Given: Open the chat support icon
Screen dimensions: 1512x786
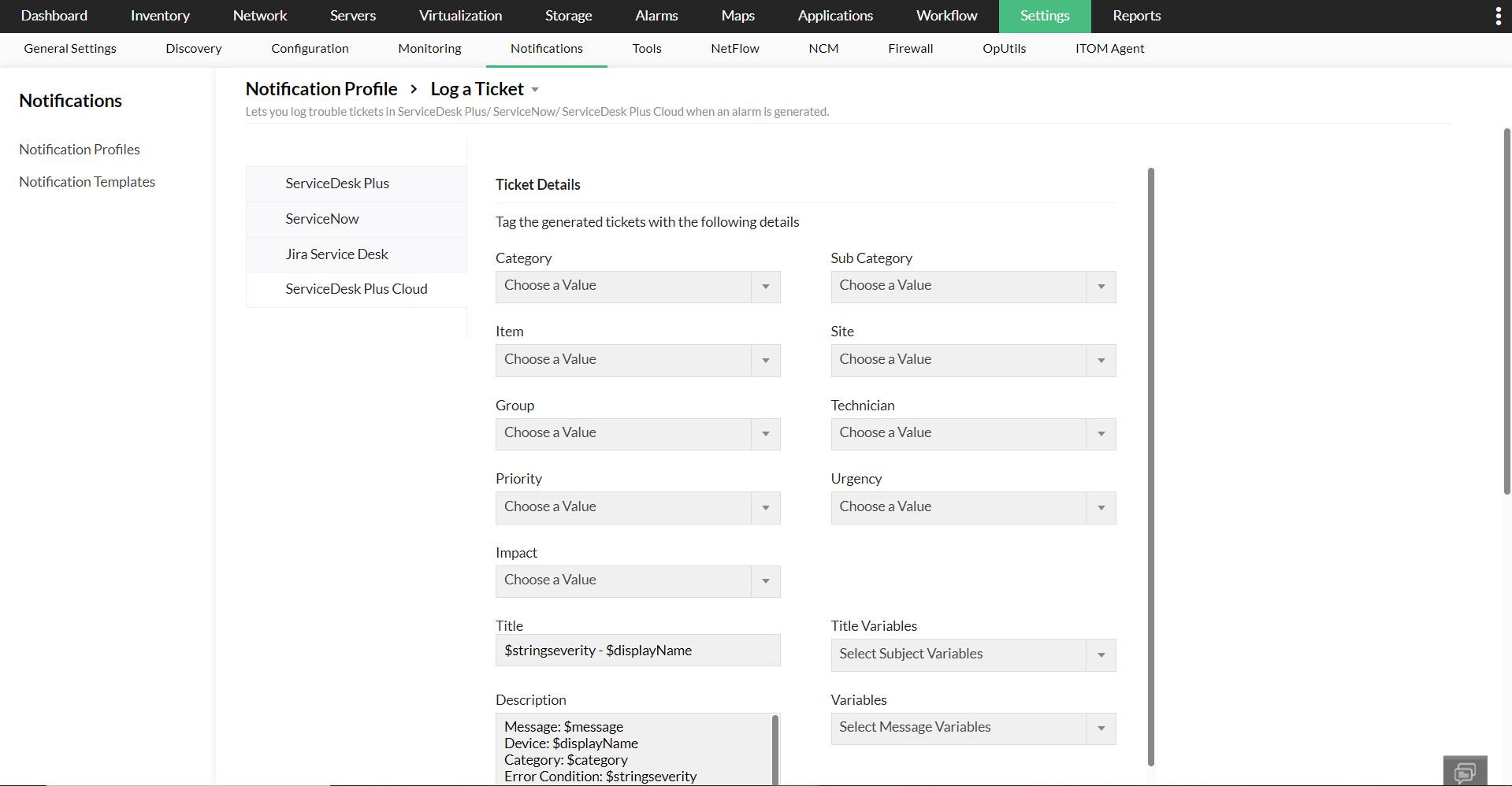Looking at the screenshot, I should (1465, 771).
